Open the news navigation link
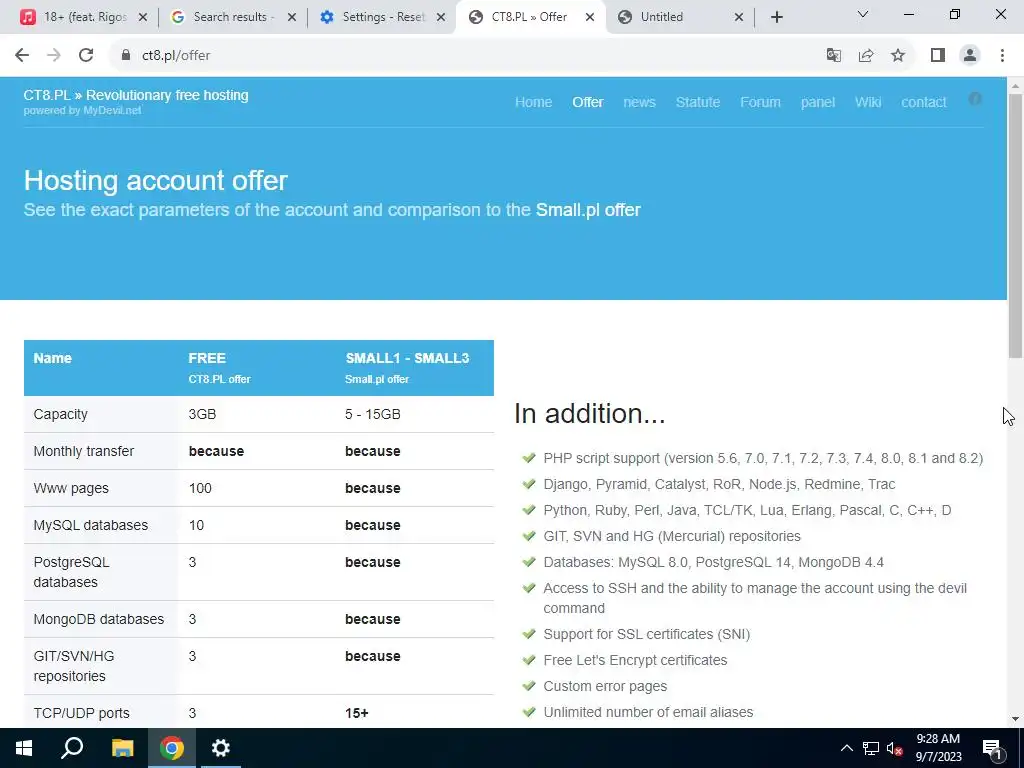This screenshot has height=768, width=1024. coord(639,102)
